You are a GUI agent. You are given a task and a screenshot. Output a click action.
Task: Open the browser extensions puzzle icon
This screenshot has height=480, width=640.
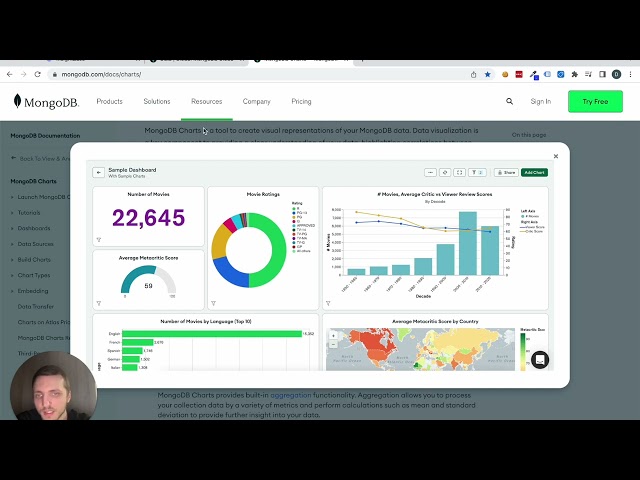pyautogui.click(x=575, y=74)
